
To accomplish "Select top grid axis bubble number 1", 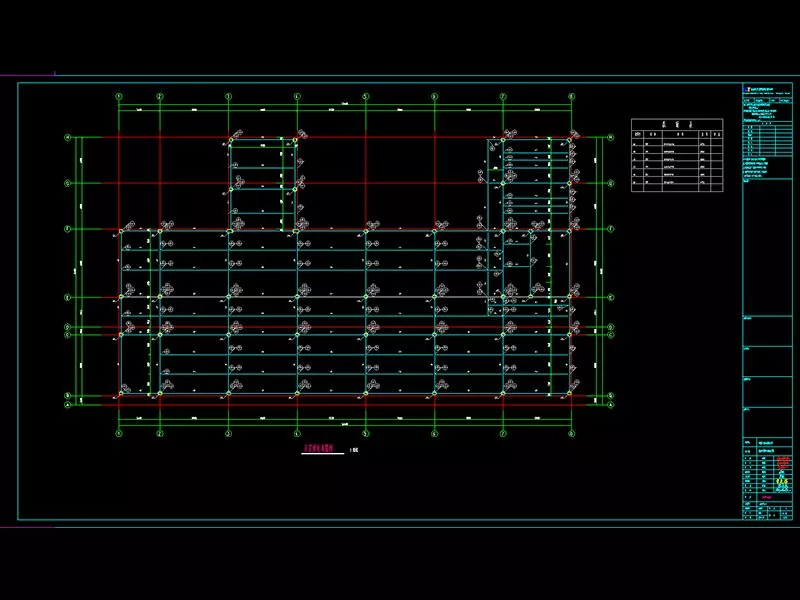I will 119,96.
